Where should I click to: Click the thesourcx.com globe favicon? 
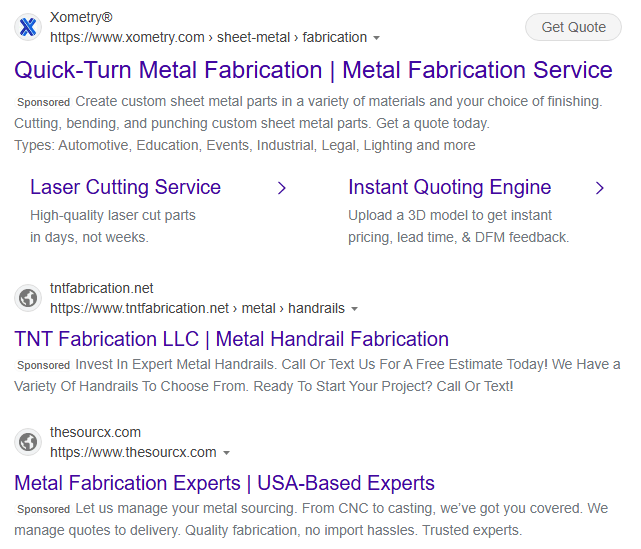pos(28,442)
